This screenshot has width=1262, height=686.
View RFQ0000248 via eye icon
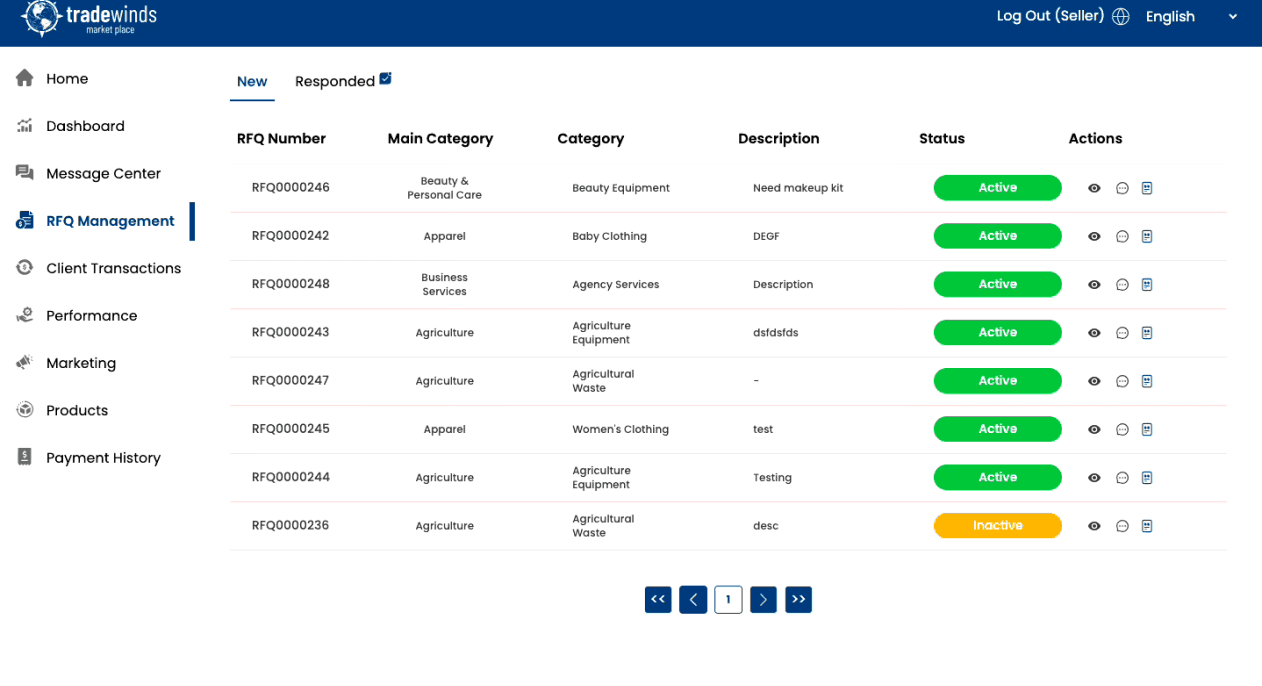tap(1094, 285)
